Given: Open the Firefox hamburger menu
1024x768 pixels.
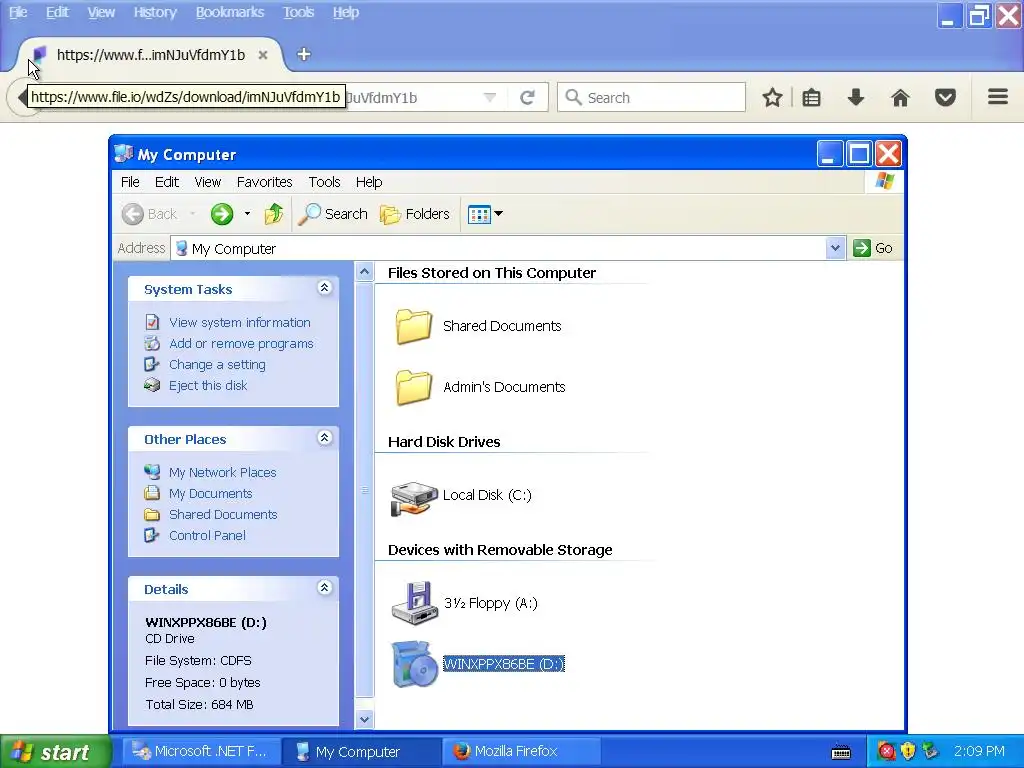Looking at the screenshot, I should pos(997,97).
